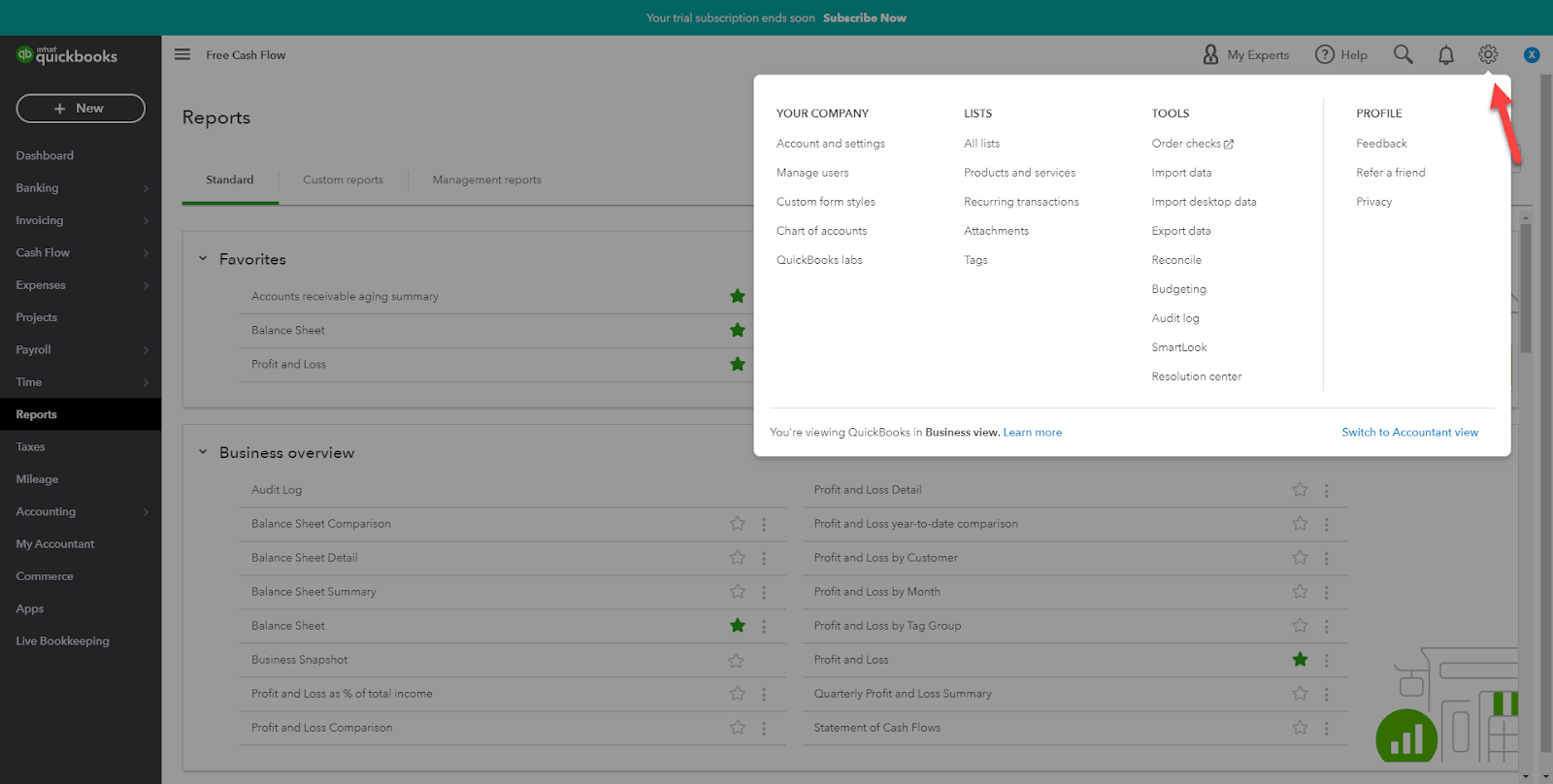1553x784 pixels.
Task: Open more options for Statement of Cash Flows
Action: point(1327,728)
